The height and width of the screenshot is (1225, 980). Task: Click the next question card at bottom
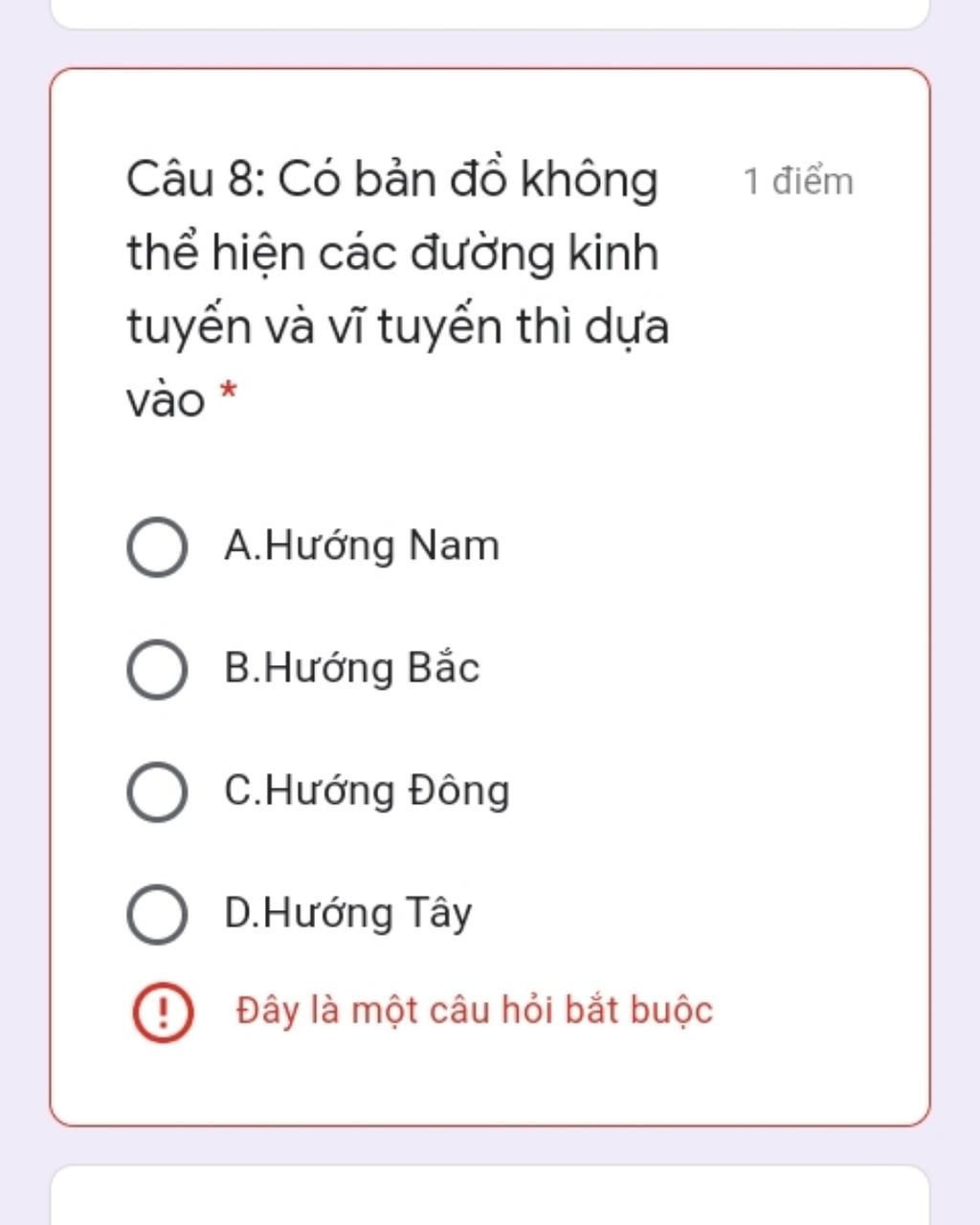[490, 1195]
